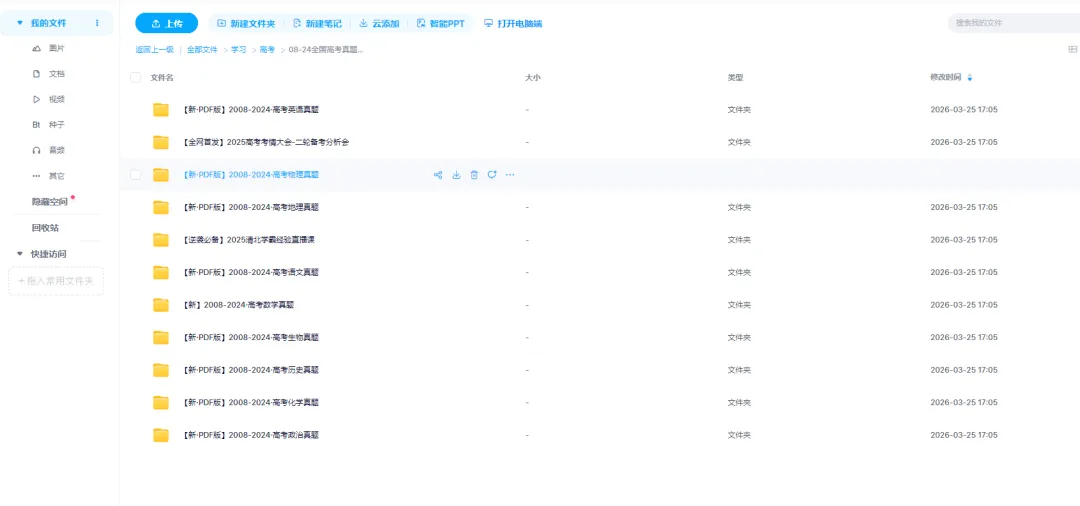The image size is (1080, 506).
Task: Navigate to 高考 in breadcrumb
Action: point(267,50)
